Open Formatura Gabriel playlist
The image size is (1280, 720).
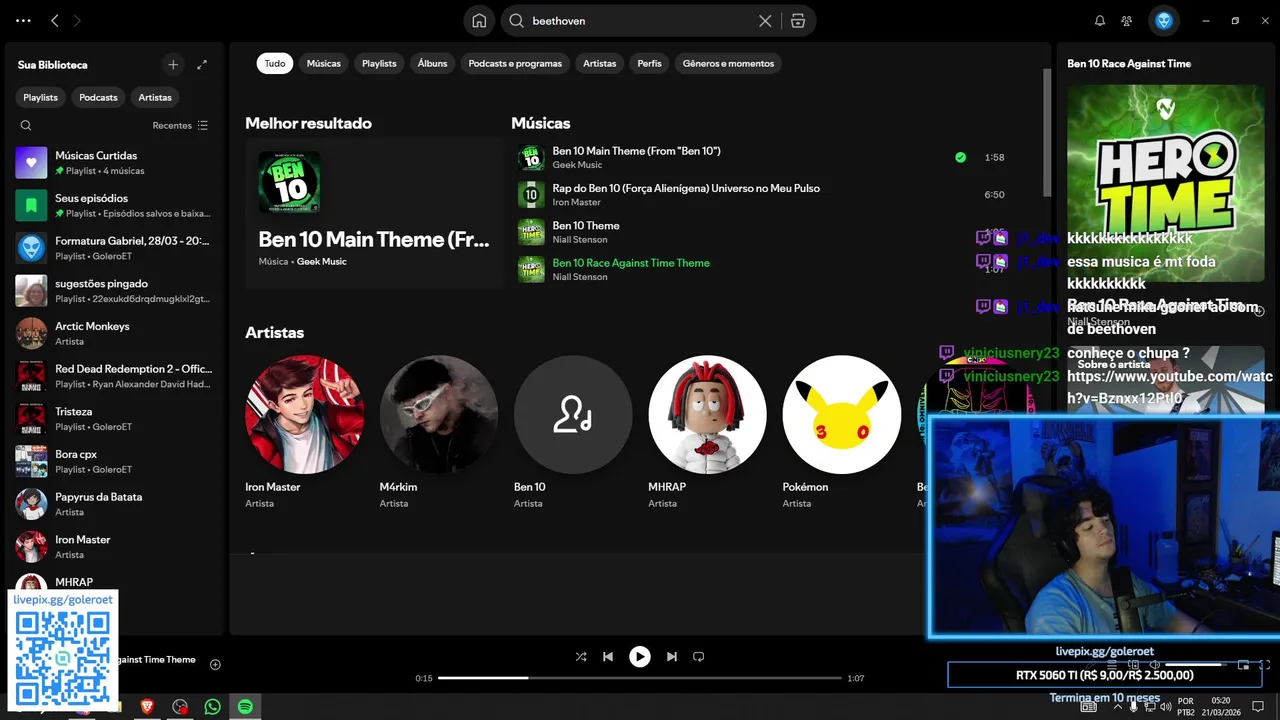[114, 248]
